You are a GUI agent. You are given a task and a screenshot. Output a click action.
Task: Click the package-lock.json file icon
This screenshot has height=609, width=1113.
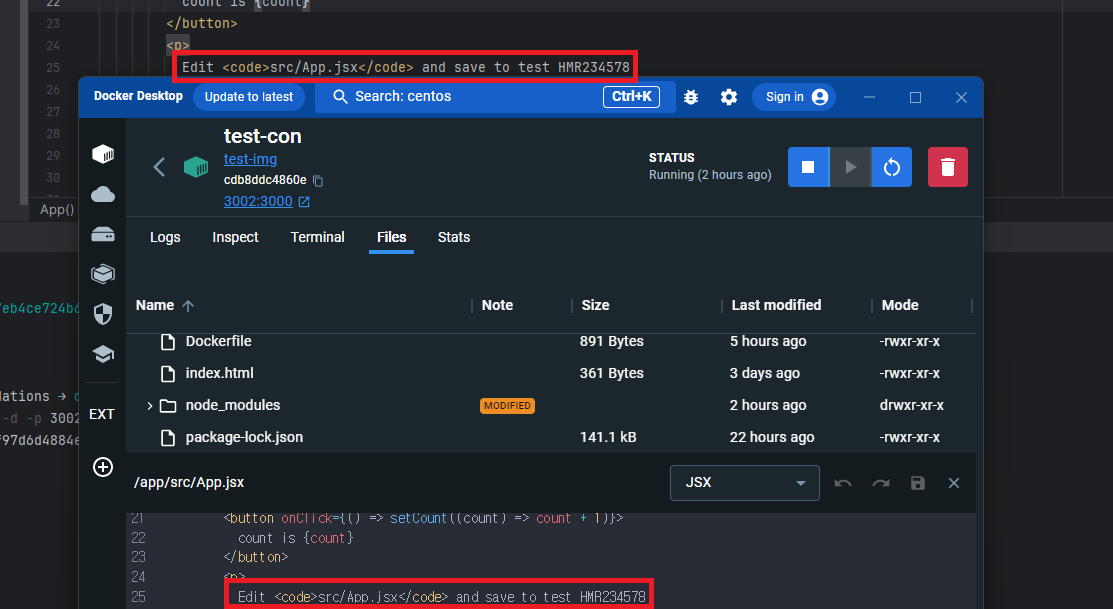click(168, 438)
